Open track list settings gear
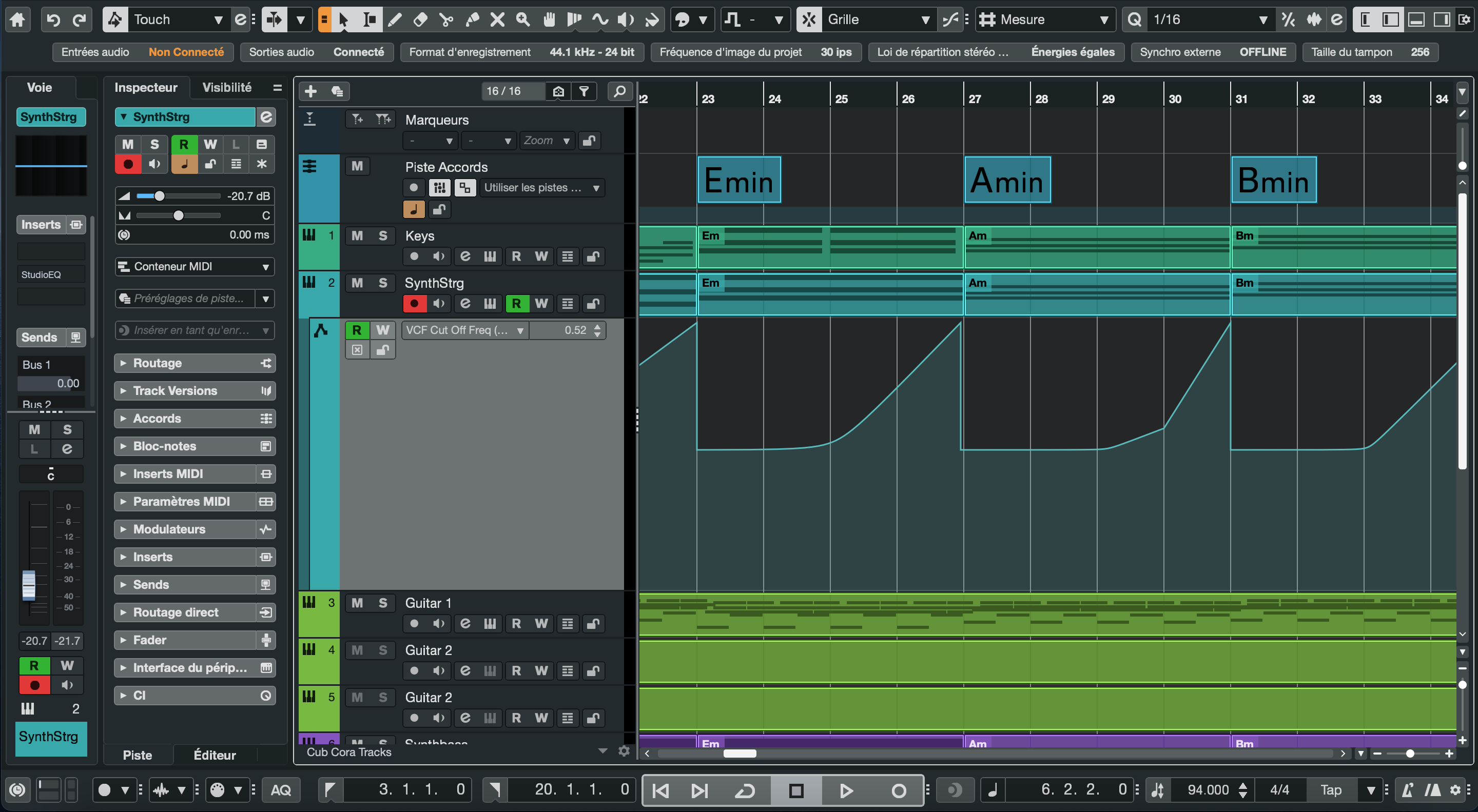 coord(624,751)
